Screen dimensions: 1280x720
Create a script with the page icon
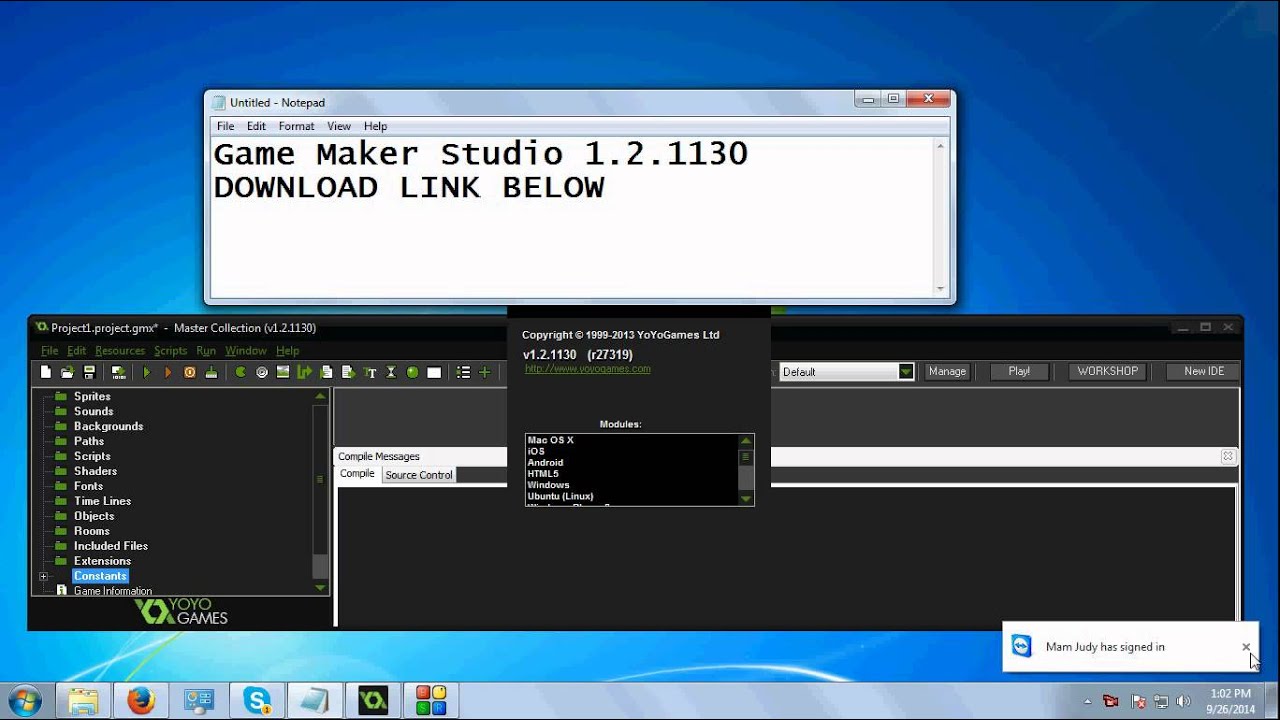click(326, 372)
